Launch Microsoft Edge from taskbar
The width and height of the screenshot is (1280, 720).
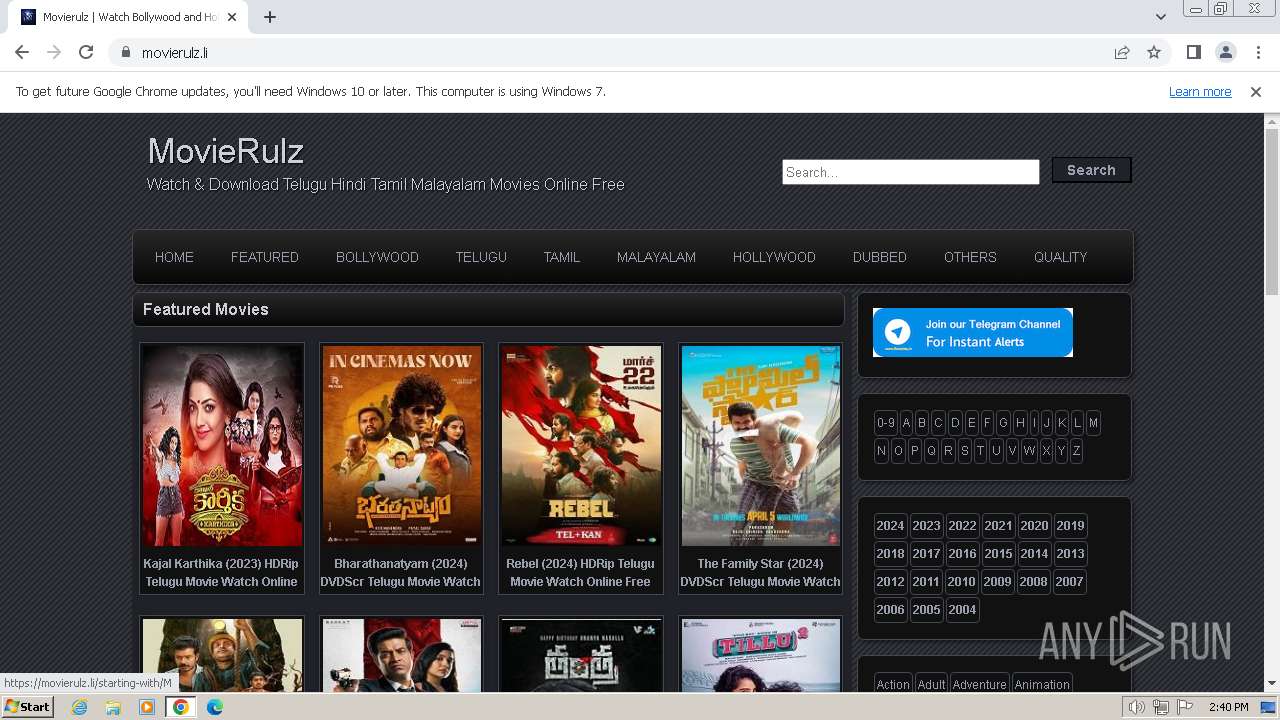pyautogui.click(x=215, y=707)
